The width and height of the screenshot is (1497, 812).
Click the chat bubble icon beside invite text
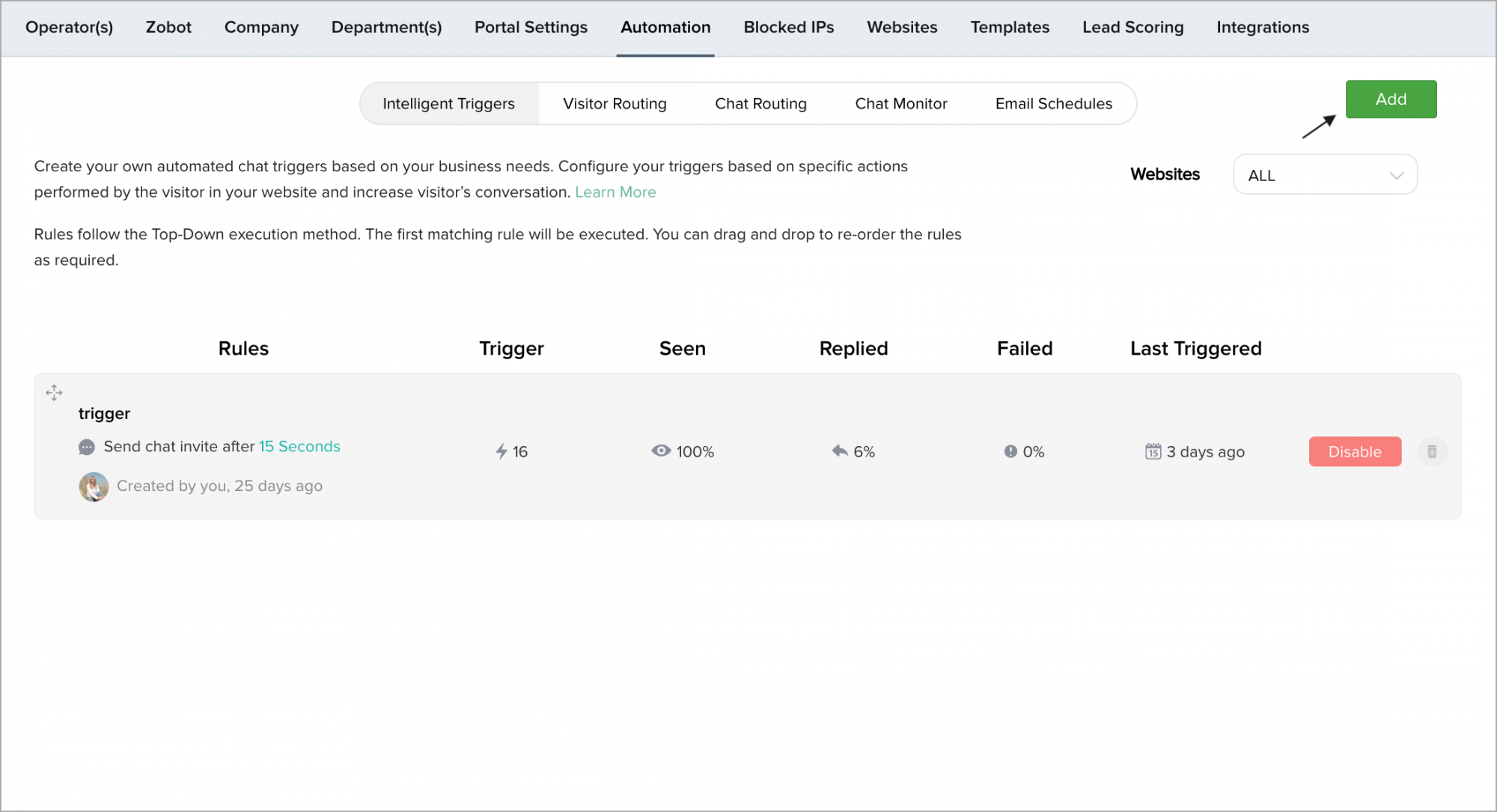(87, 448)
